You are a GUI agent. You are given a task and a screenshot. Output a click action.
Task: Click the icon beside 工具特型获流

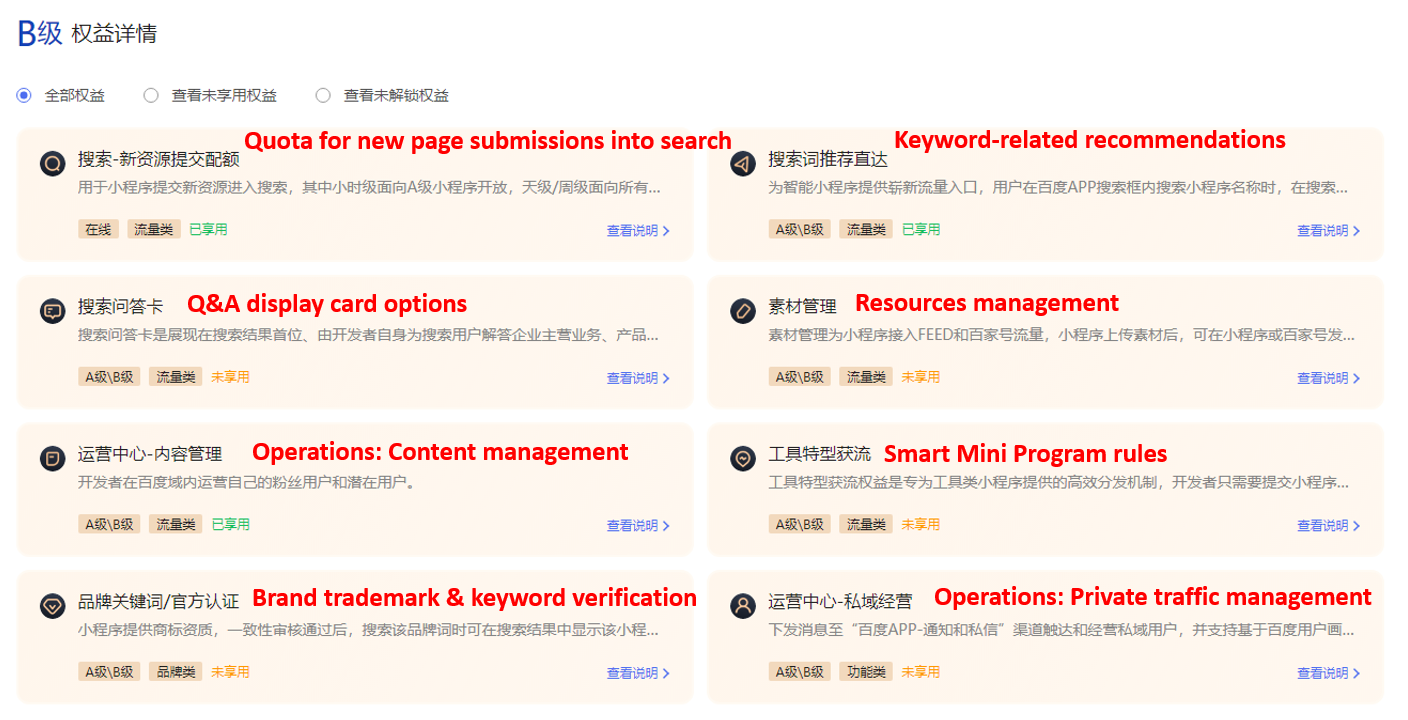(743, 458)
